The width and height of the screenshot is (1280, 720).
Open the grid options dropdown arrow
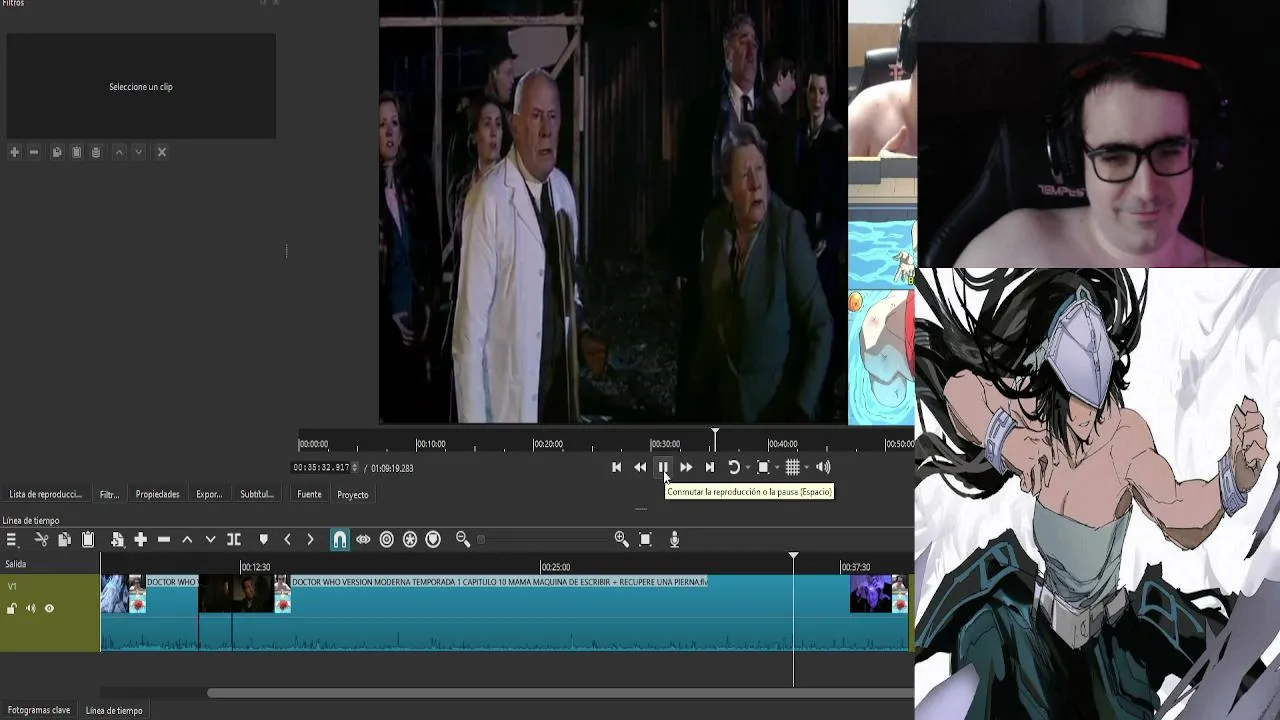807,468
